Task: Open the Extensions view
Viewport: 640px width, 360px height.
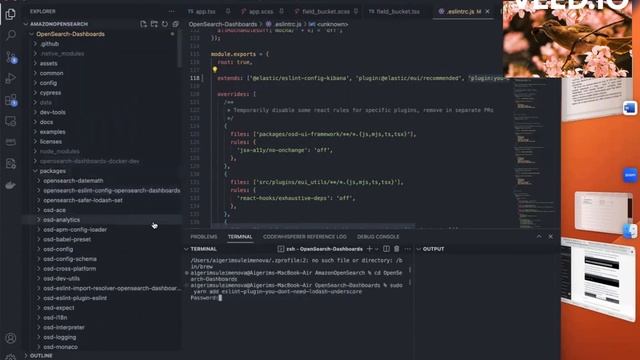Action: pyautogui.click(x=11, y=100)
